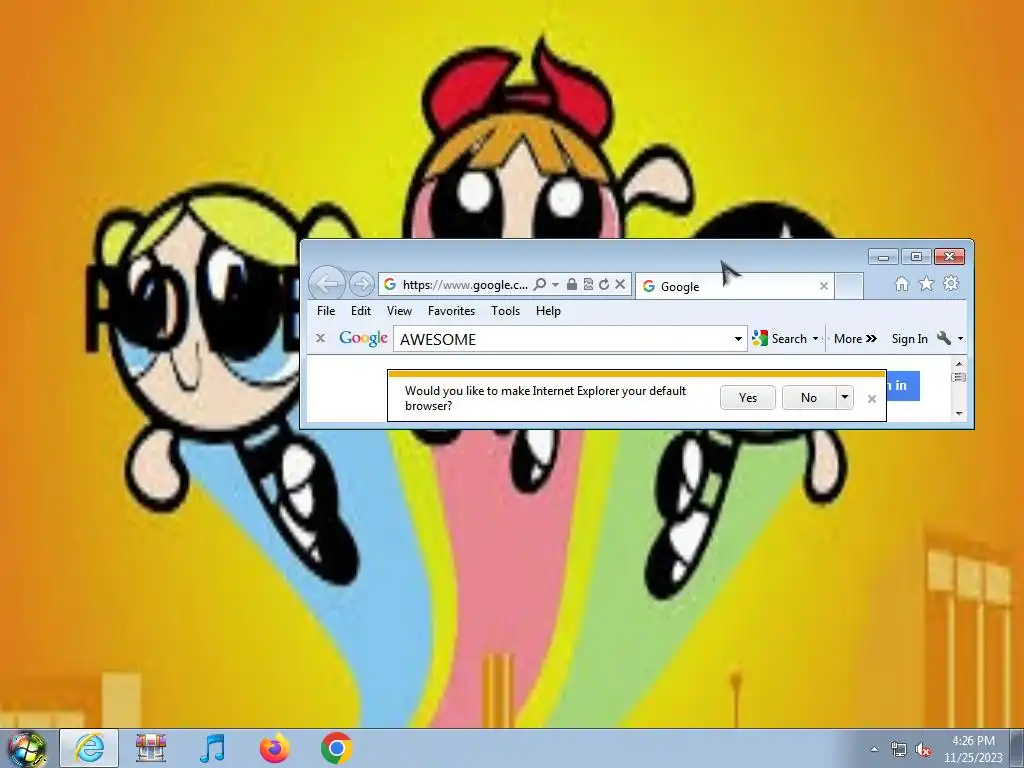Launch the music note app from taskbar

[212, 748]
